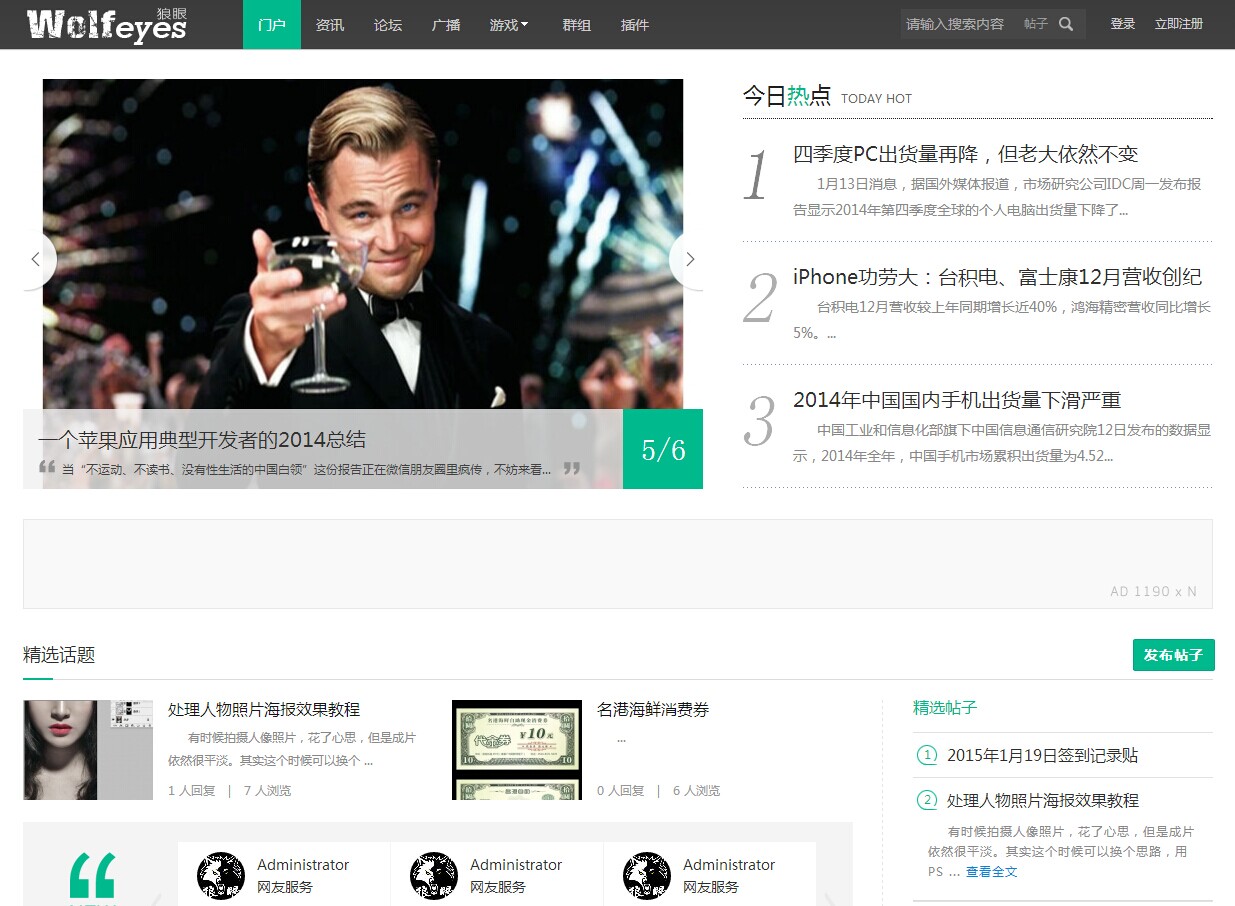Viewport: 1235px width, 906px height.
Task: Click the 5/6 slide counter
Action: [663, 449]
